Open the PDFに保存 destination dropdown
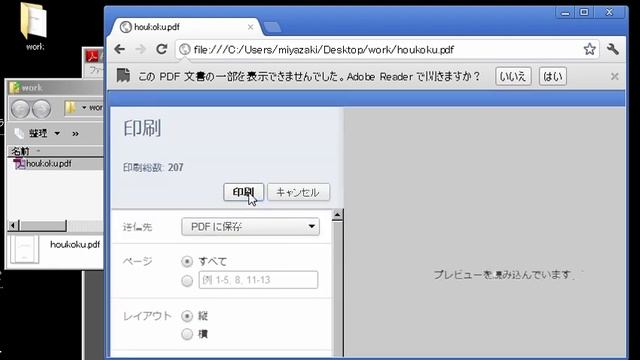 pos(250,227)
